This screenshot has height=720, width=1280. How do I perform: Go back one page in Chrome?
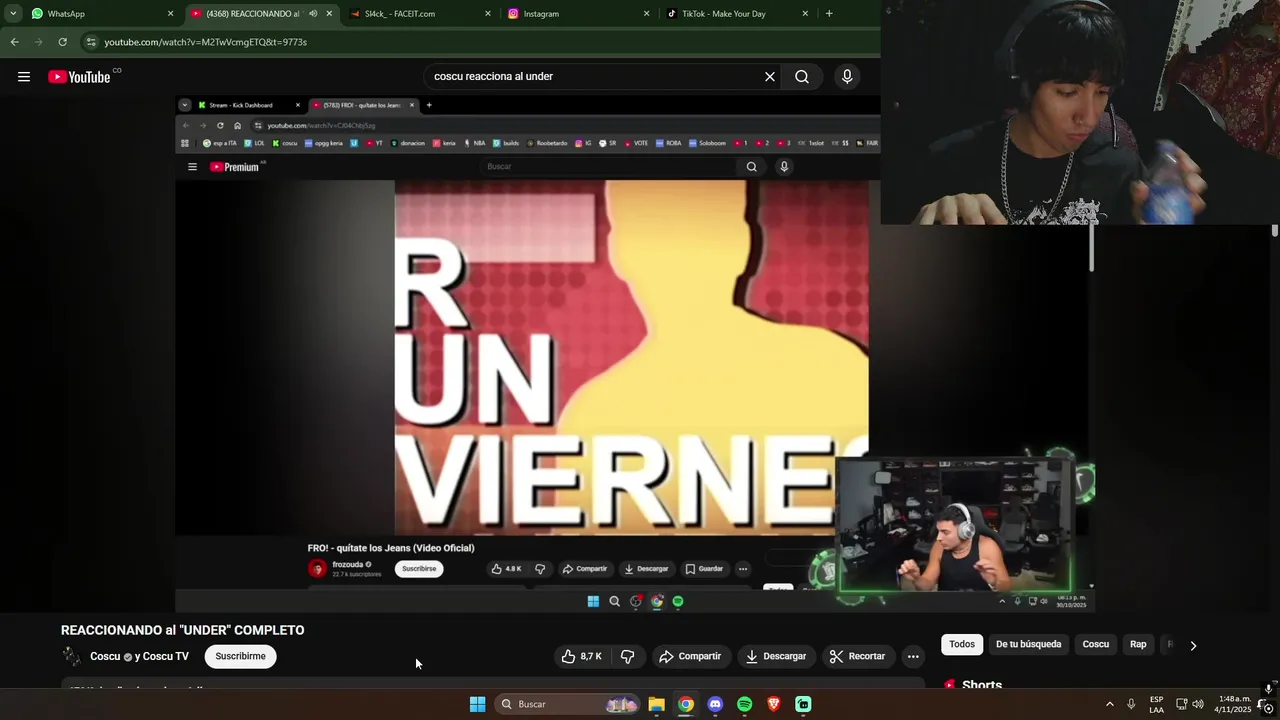pos(14,42)
